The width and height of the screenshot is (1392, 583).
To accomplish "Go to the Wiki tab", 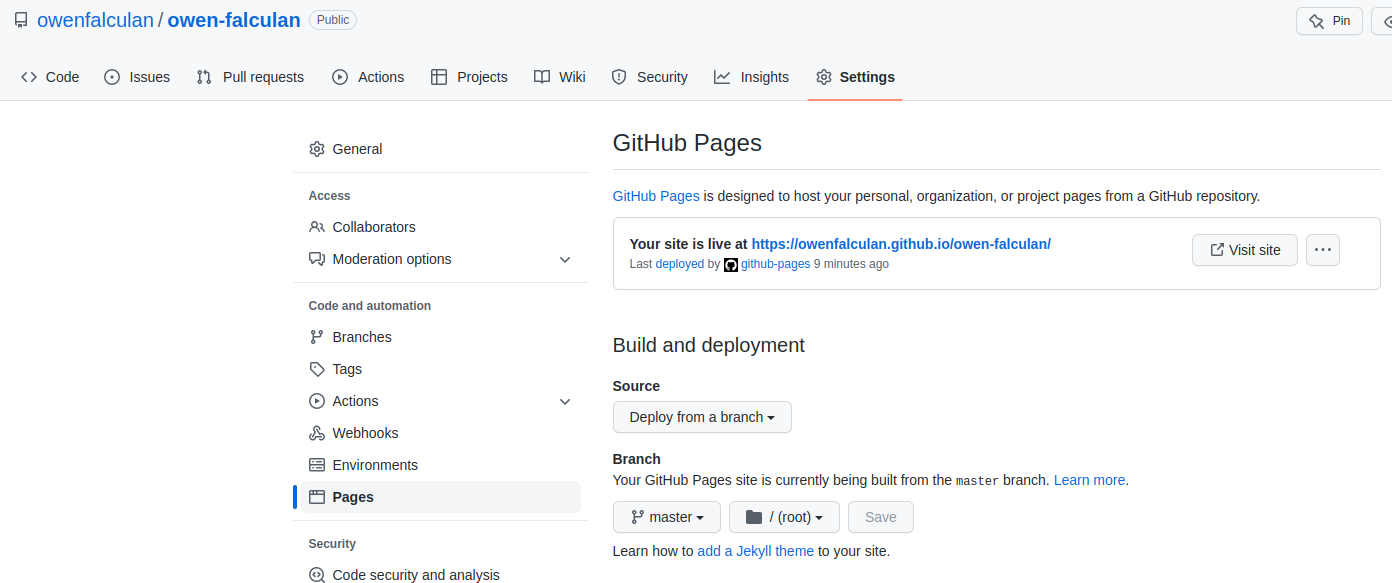I will [x=560, y=77].
